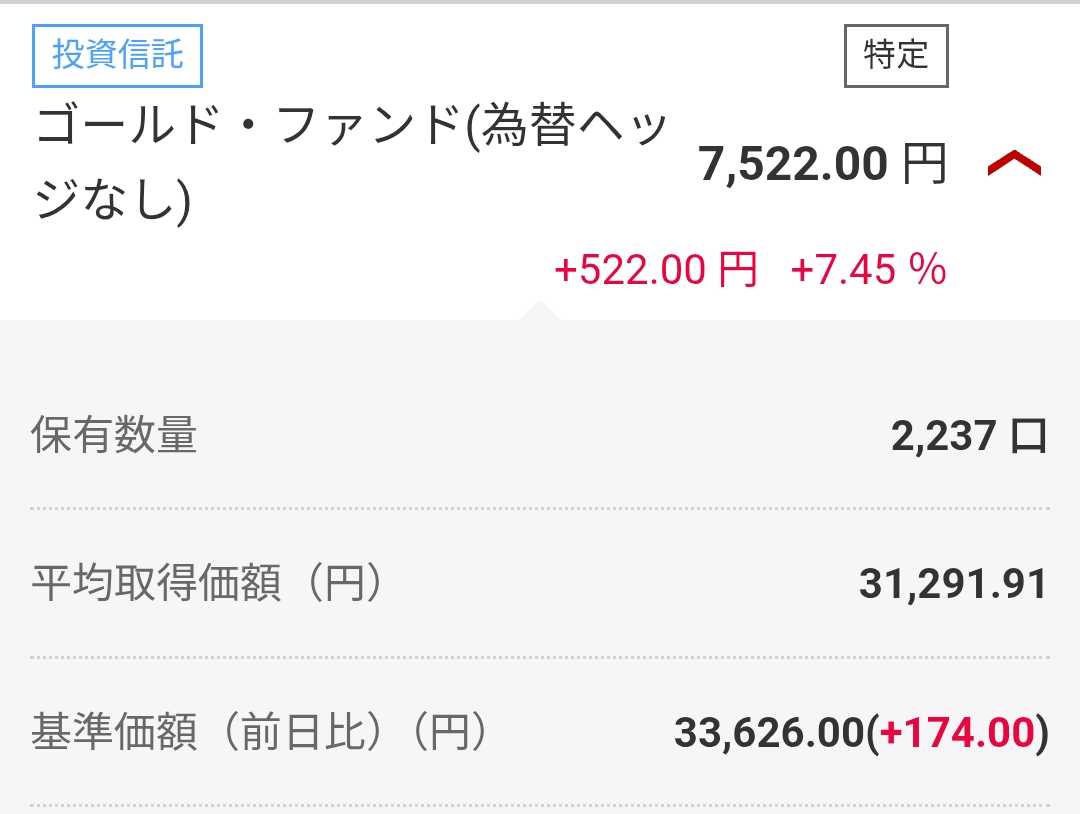Click the dotted separator under 平均取得価額 row

point(540,658)
